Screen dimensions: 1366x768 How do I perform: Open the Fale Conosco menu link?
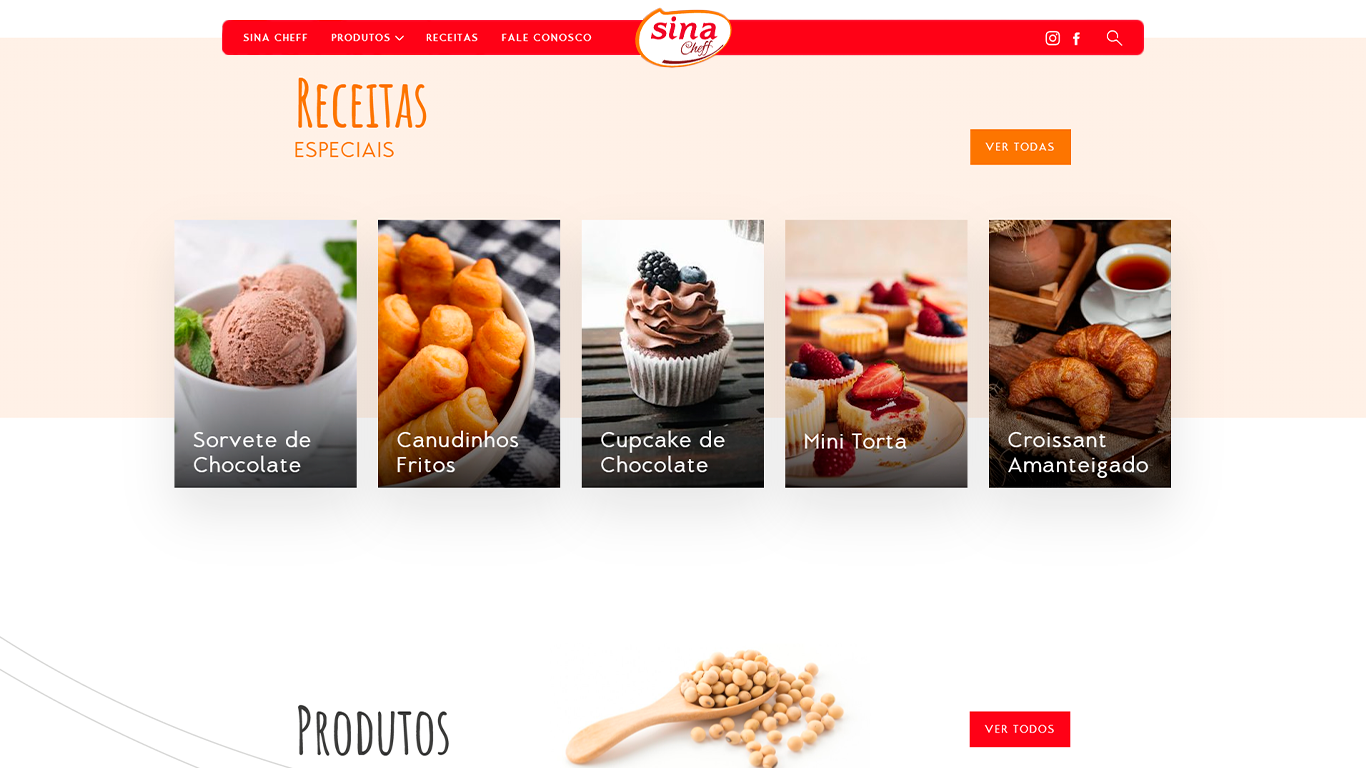(546, 38)
